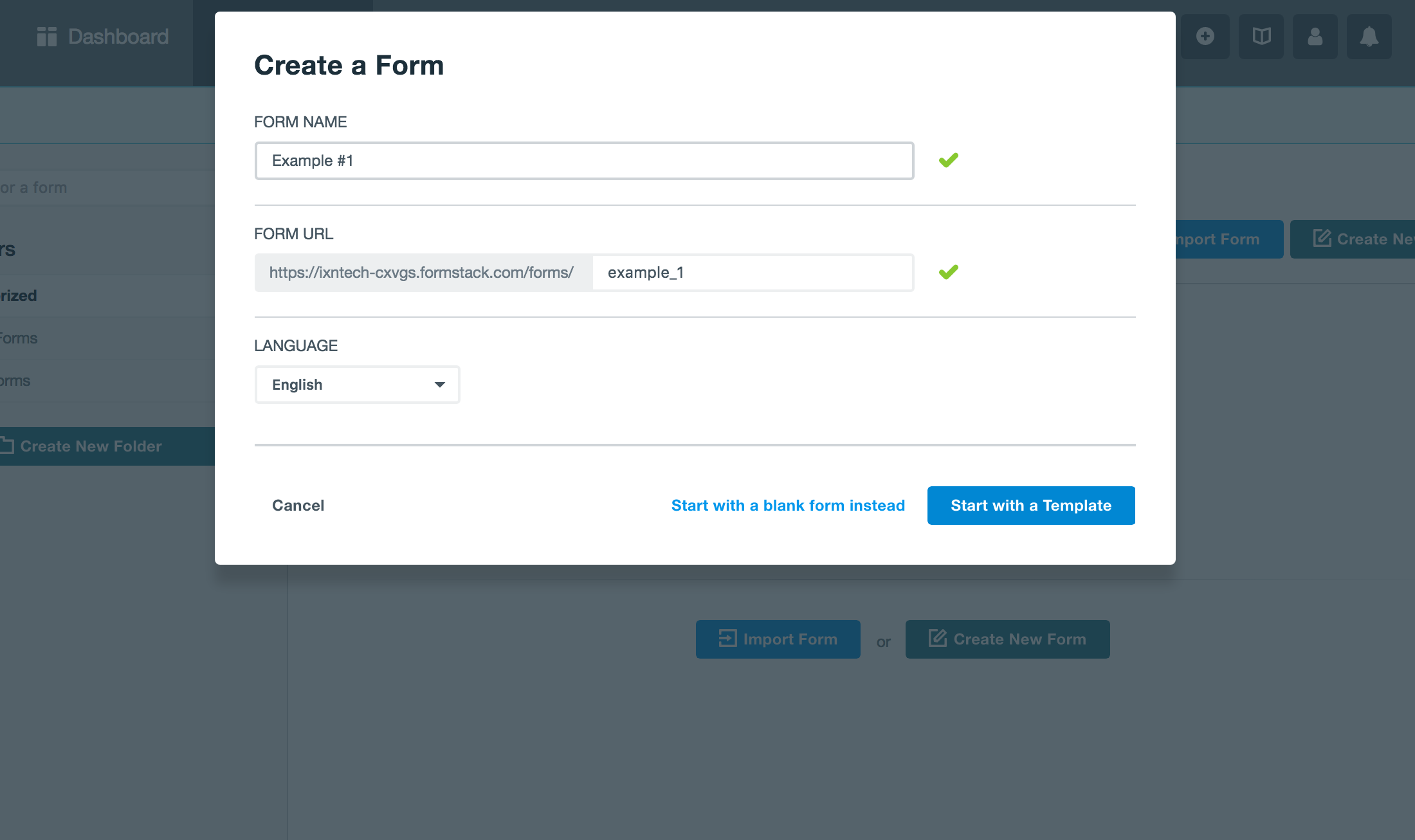Cancel the Create a Form dialog
1415x840 pixels.
(298, 506)
